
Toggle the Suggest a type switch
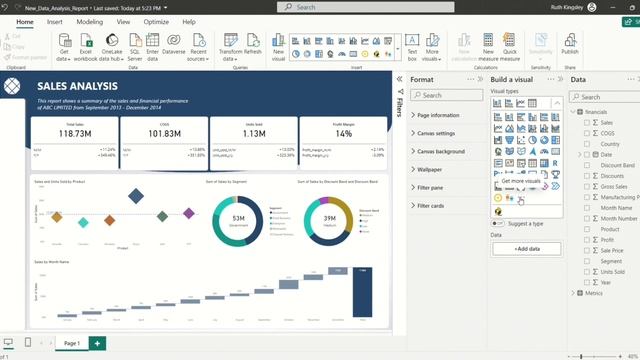[x=498, y=224]
